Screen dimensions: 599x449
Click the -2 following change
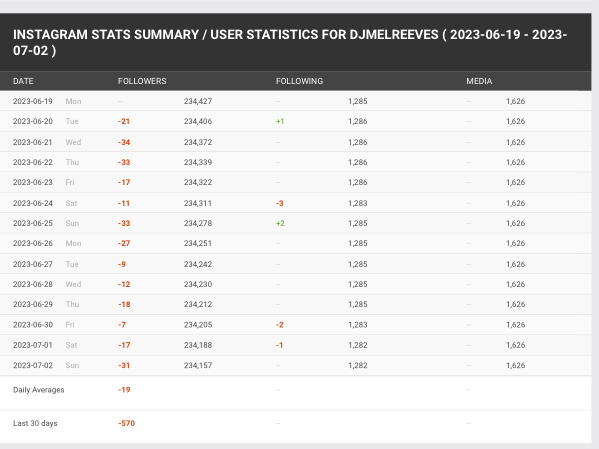pos(280,325)
